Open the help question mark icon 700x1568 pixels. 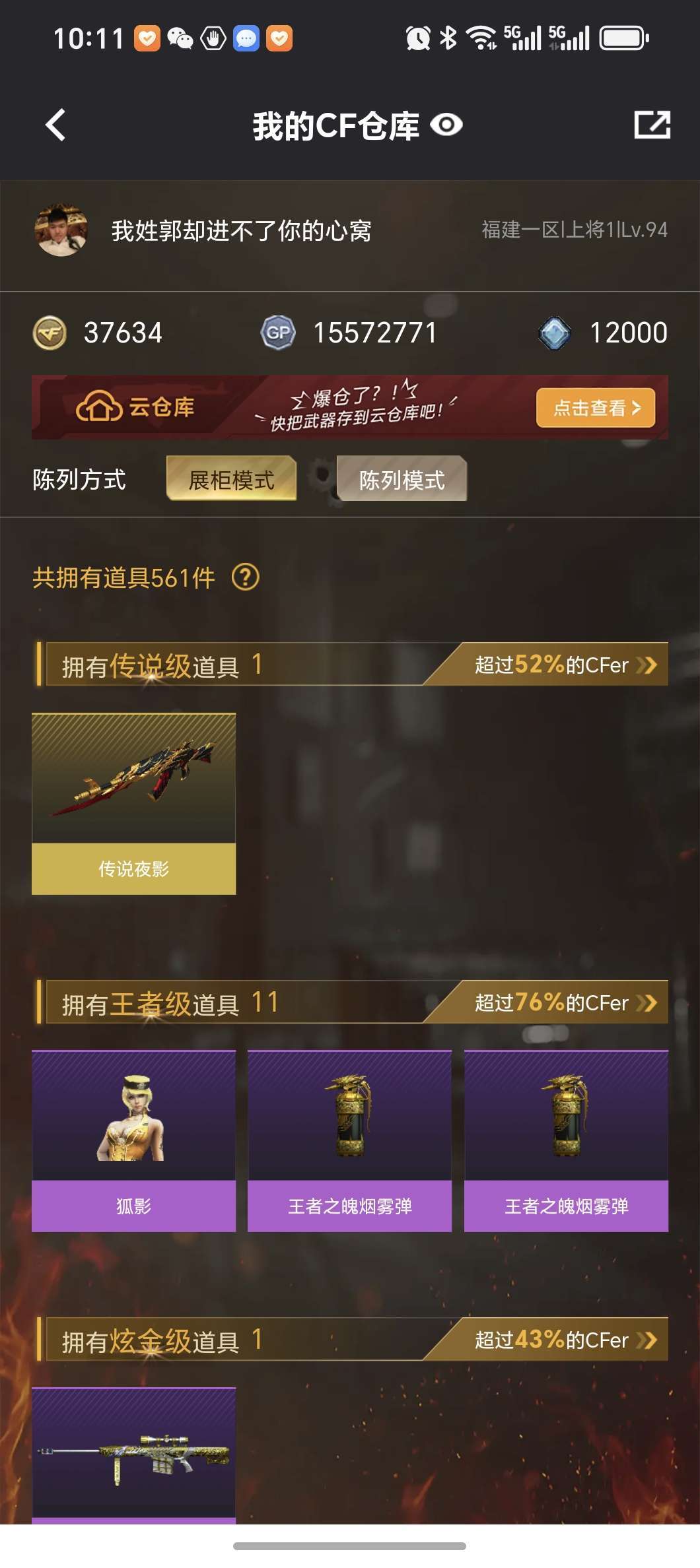pos(246,577)
